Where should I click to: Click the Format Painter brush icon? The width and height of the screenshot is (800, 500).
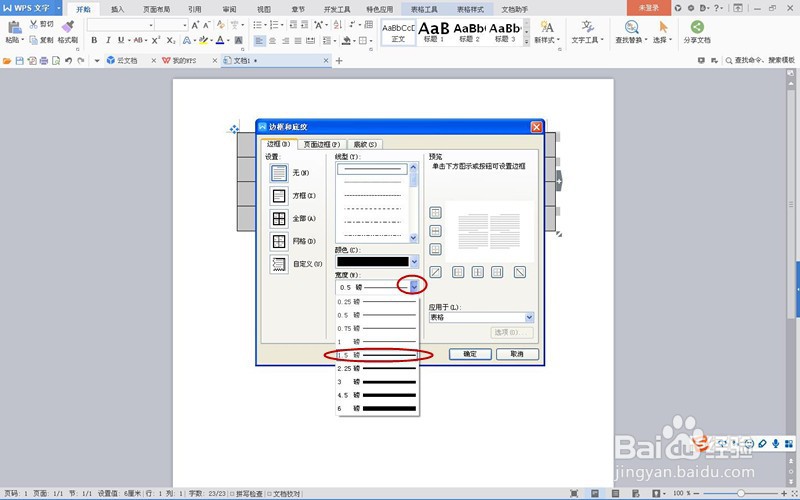click(x=67, y=27)
